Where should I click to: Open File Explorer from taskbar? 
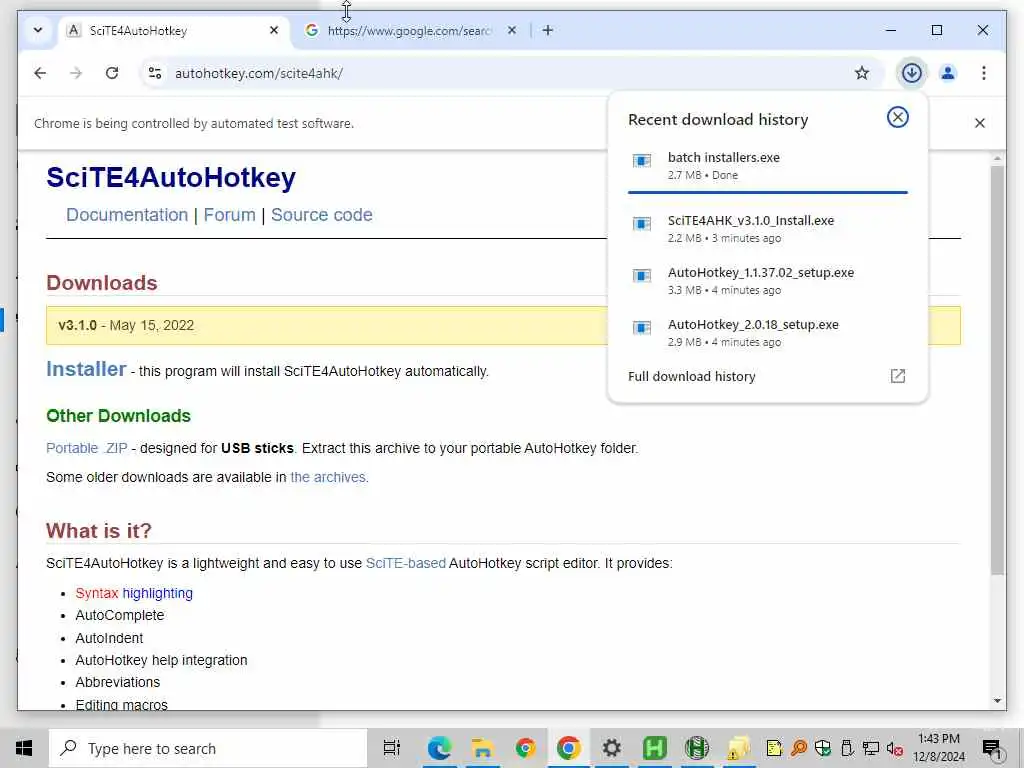click(483, 748)
